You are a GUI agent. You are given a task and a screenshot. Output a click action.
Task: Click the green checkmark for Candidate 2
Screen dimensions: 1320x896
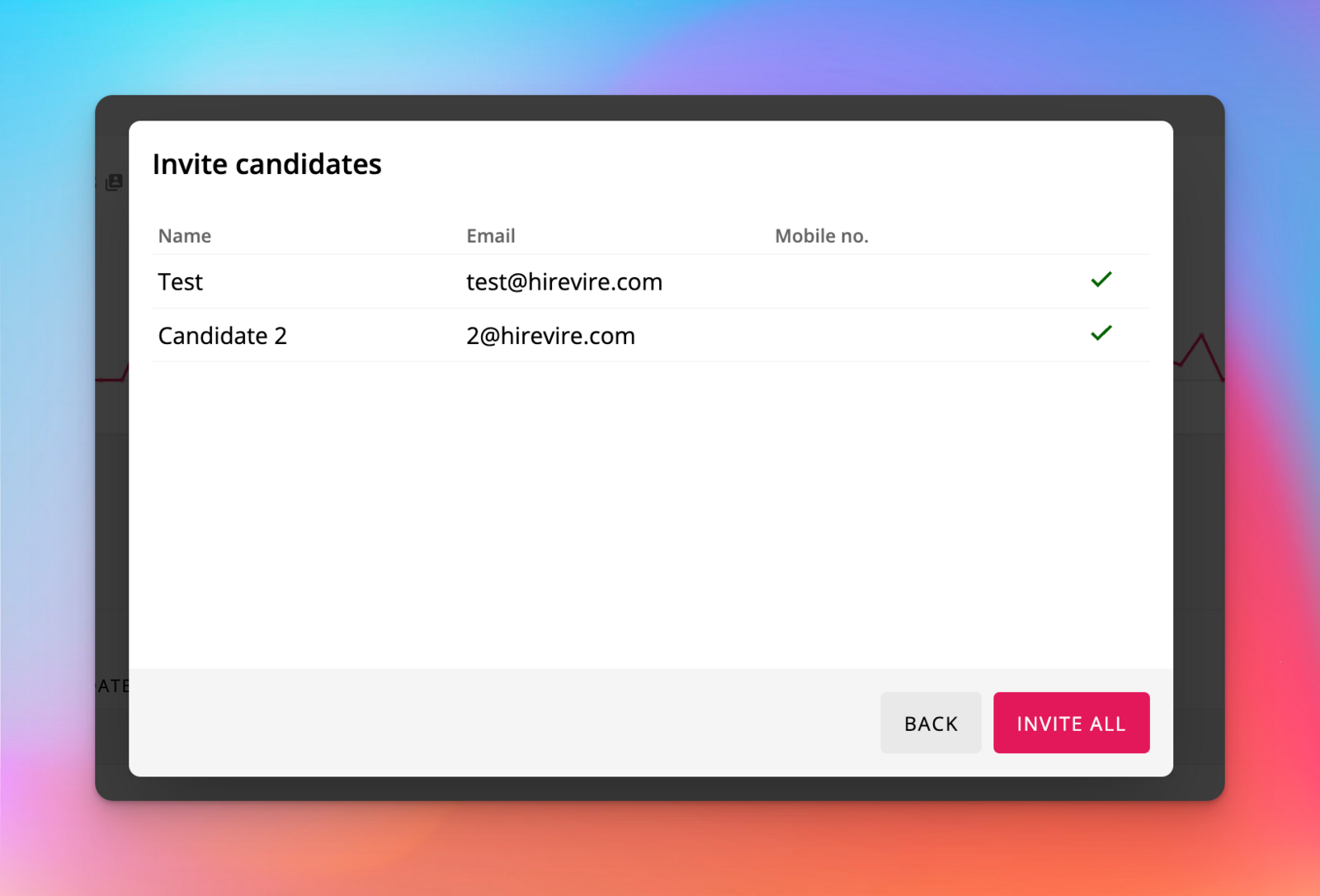[x=1101, y=334]
